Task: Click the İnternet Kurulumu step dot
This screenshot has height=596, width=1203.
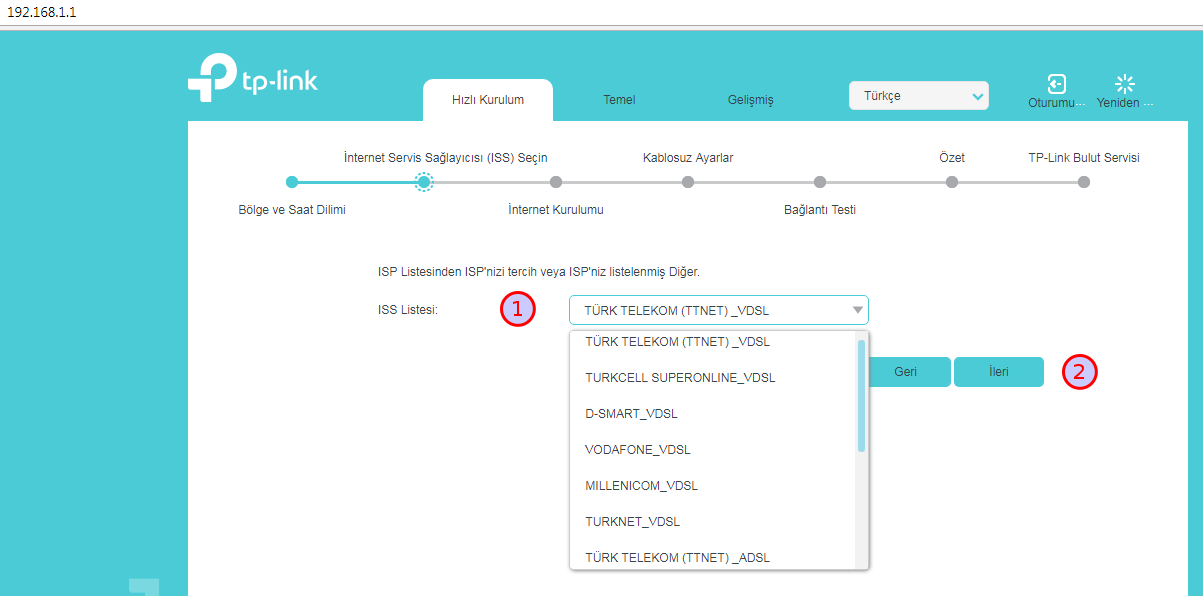Action: point(556,182)
